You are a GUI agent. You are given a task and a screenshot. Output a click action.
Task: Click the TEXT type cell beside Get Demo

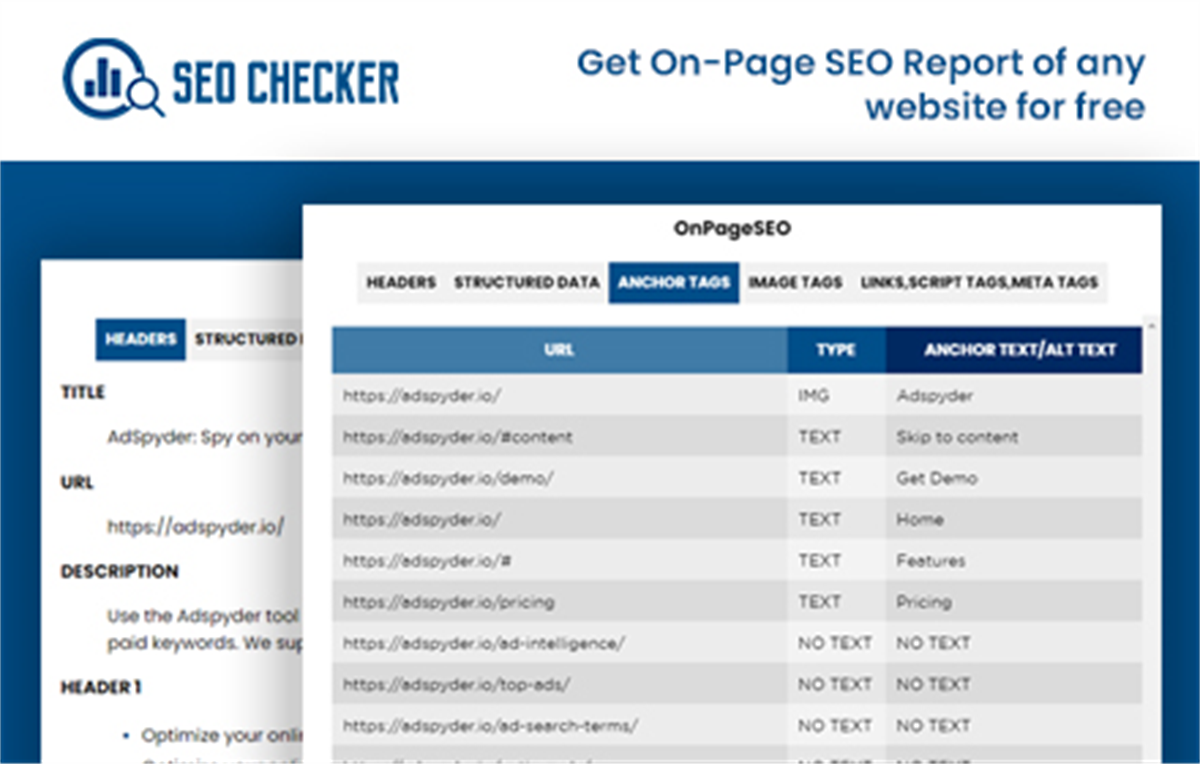pos(836,478)
